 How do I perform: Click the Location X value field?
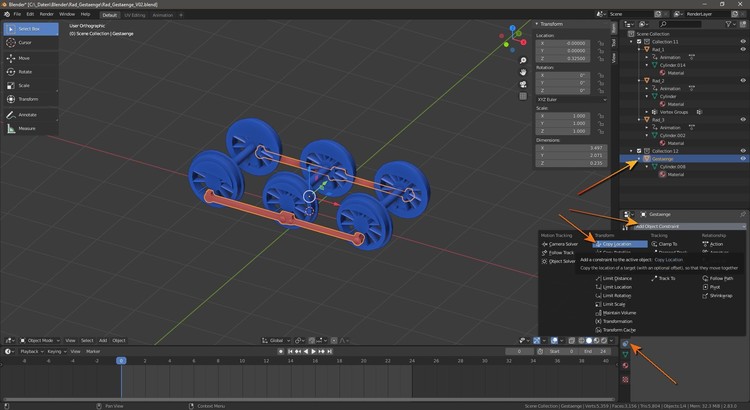(x=565, y=43)
